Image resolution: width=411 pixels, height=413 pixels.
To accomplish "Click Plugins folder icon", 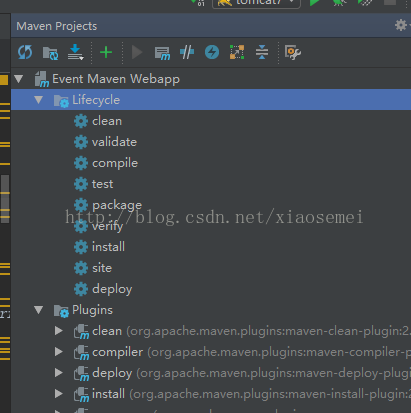I will pyautogui.click(x=61, y=311).
